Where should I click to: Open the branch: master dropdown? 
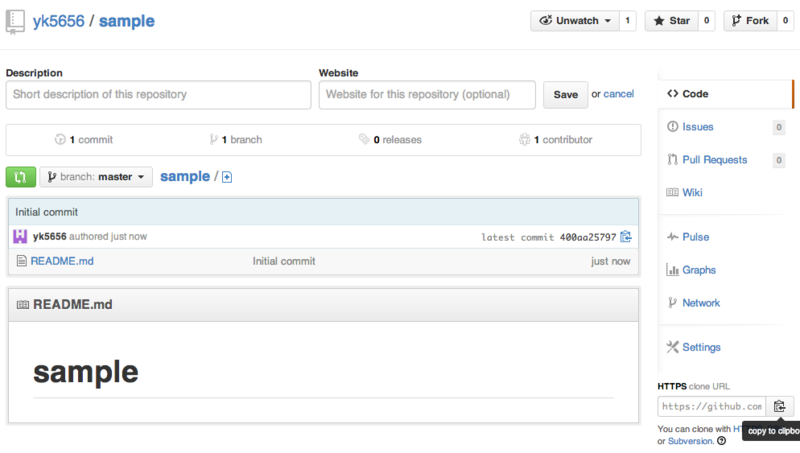[96, 177]
